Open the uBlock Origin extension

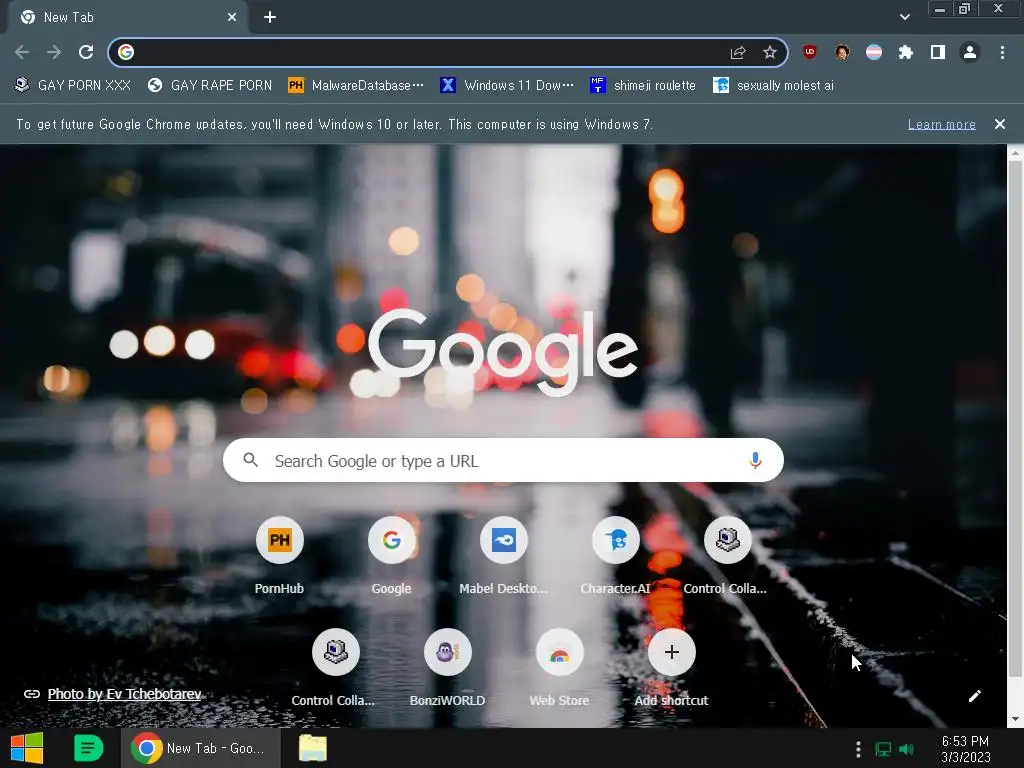tap(810, 52)
